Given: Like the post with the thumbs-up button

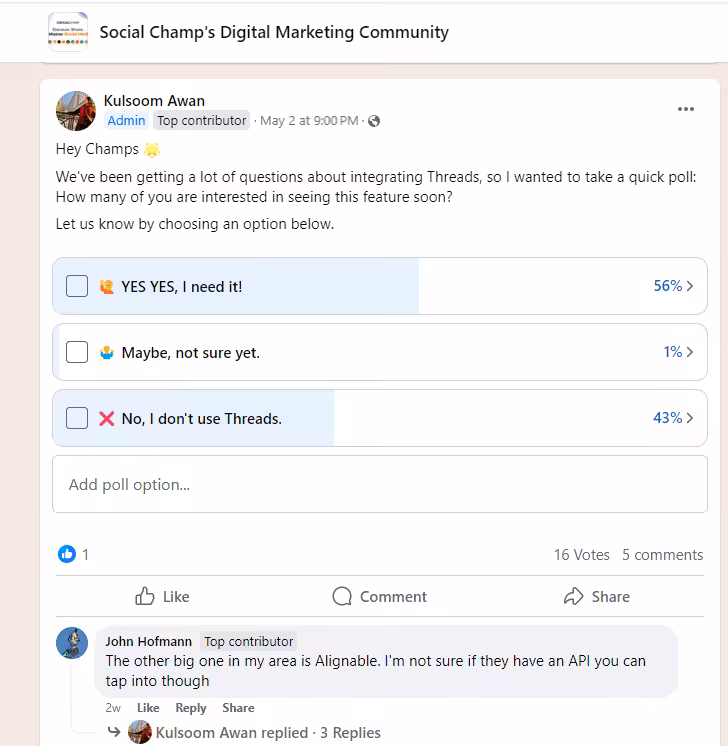Looking at the screenshot, I should (x=162, y=596).
